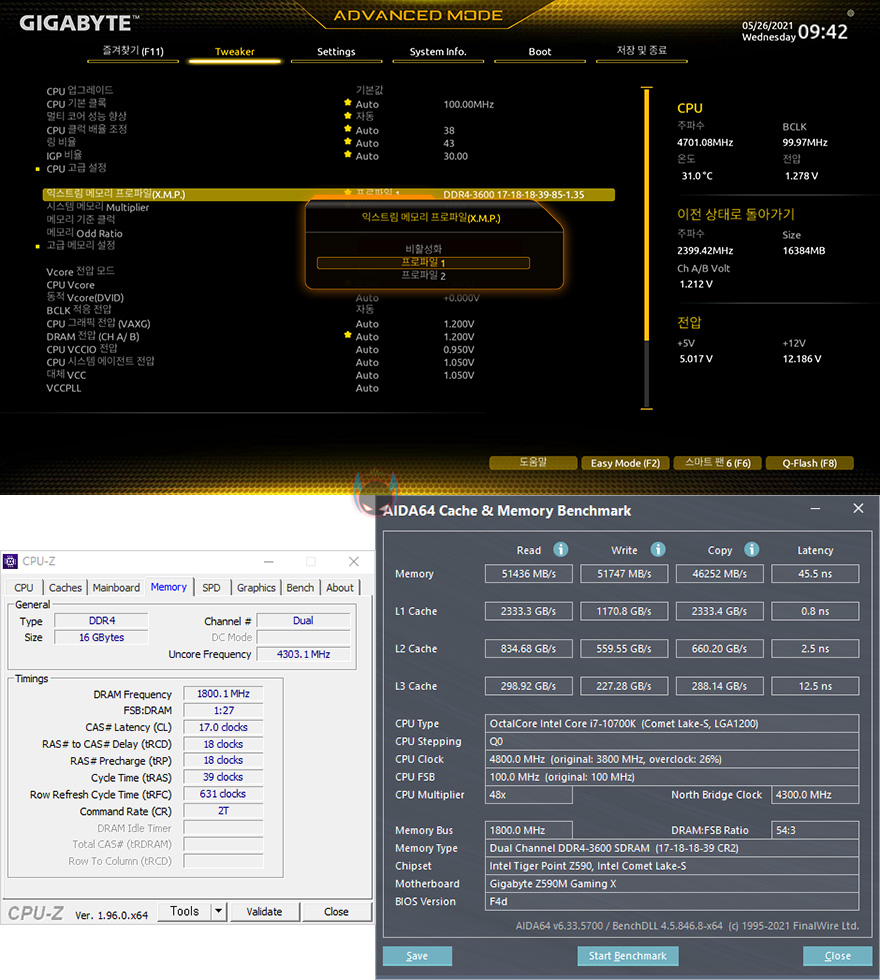This screenshot has width=880, height=980.
Task: Open the 고급 메모리 설정 submenu
Action: (x=81, y=245)
